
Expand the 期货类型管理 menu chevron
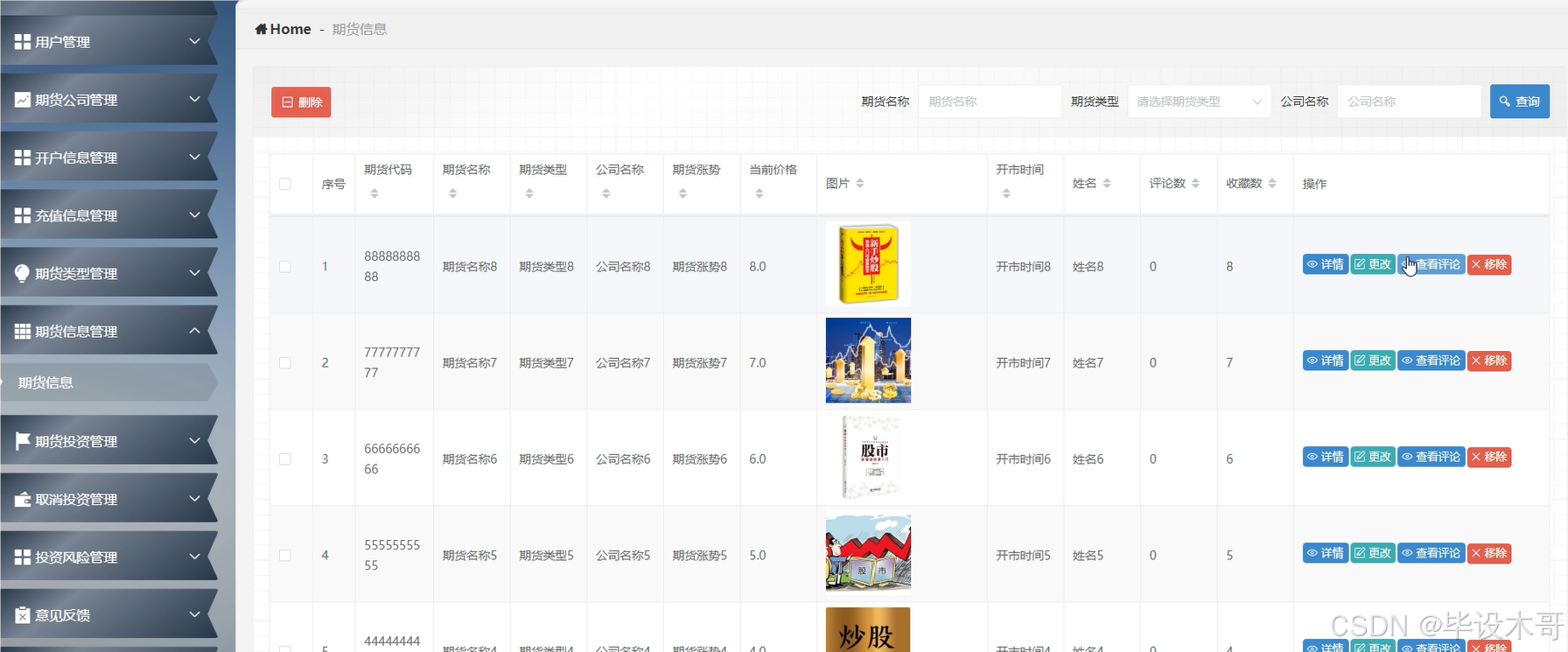pos(195,272)
